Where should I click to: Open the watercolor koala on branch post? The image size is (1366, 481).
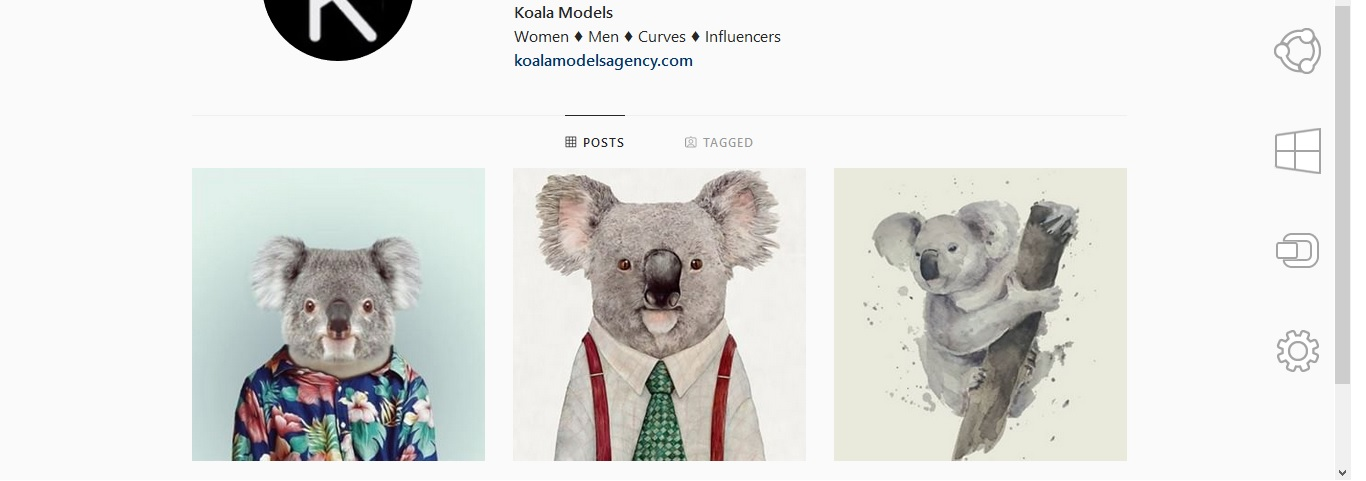980,314
